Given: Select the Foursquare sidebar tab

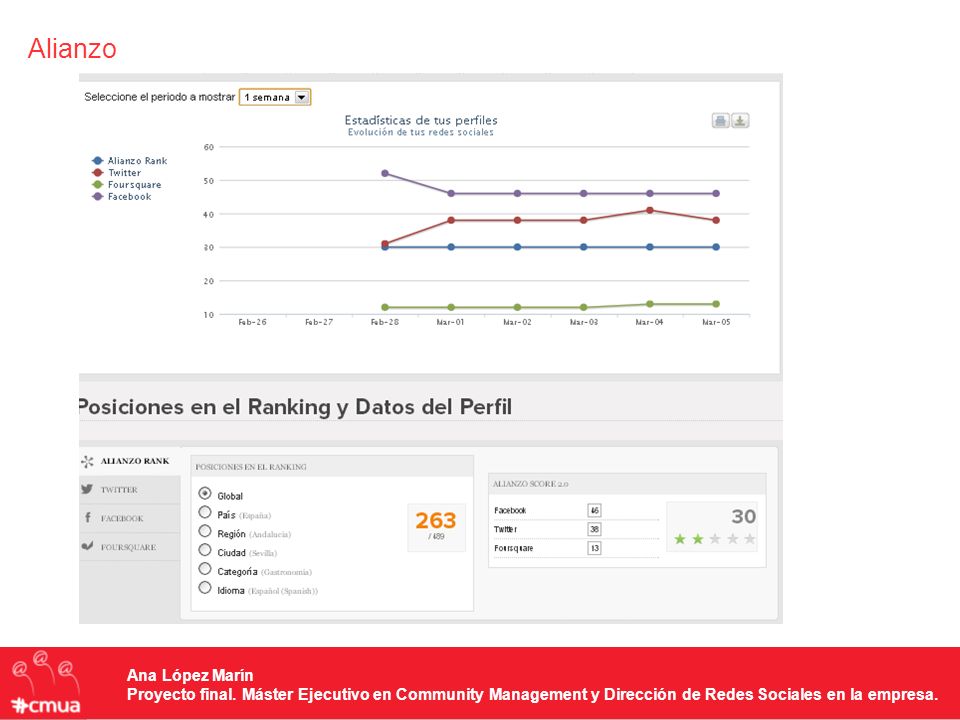Looking at the screenshot, I should pyautogui.click(x=130, y=547).
